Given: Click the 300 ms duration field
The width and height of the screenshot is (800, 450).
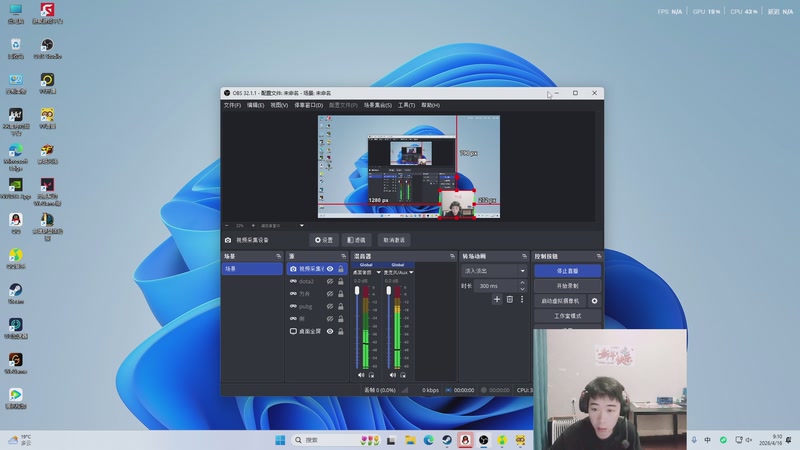Looking at the screenshot, I should (x=496, y=286).
